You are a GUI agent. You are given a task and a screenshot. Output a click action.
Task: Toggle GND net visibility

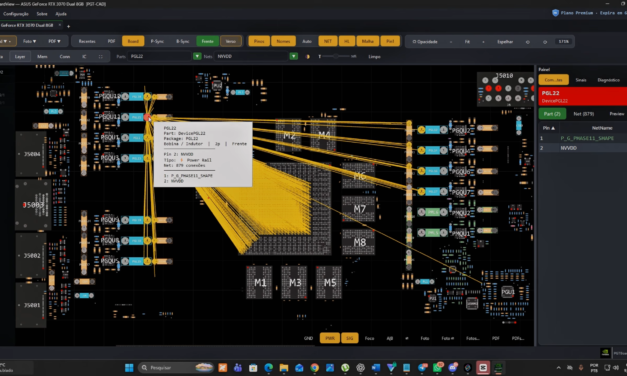(308, 338)
